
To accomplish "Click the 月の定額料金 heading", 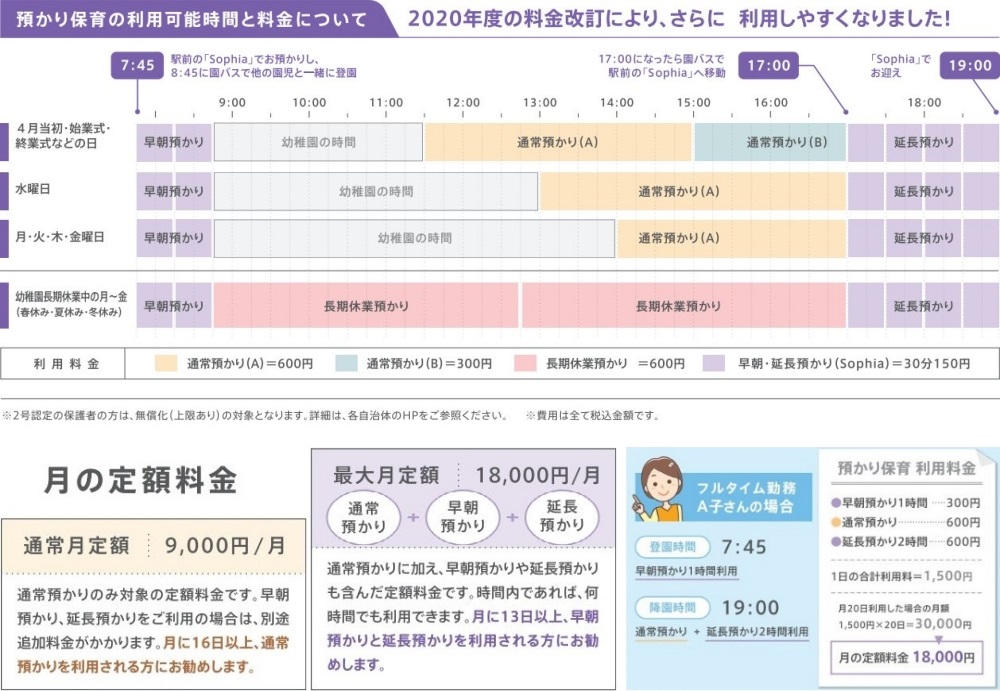I will click(140, 480).
